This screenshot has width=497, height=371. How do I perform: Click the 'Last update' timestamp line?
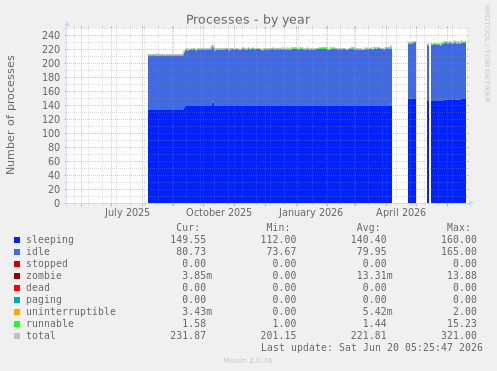372,348
